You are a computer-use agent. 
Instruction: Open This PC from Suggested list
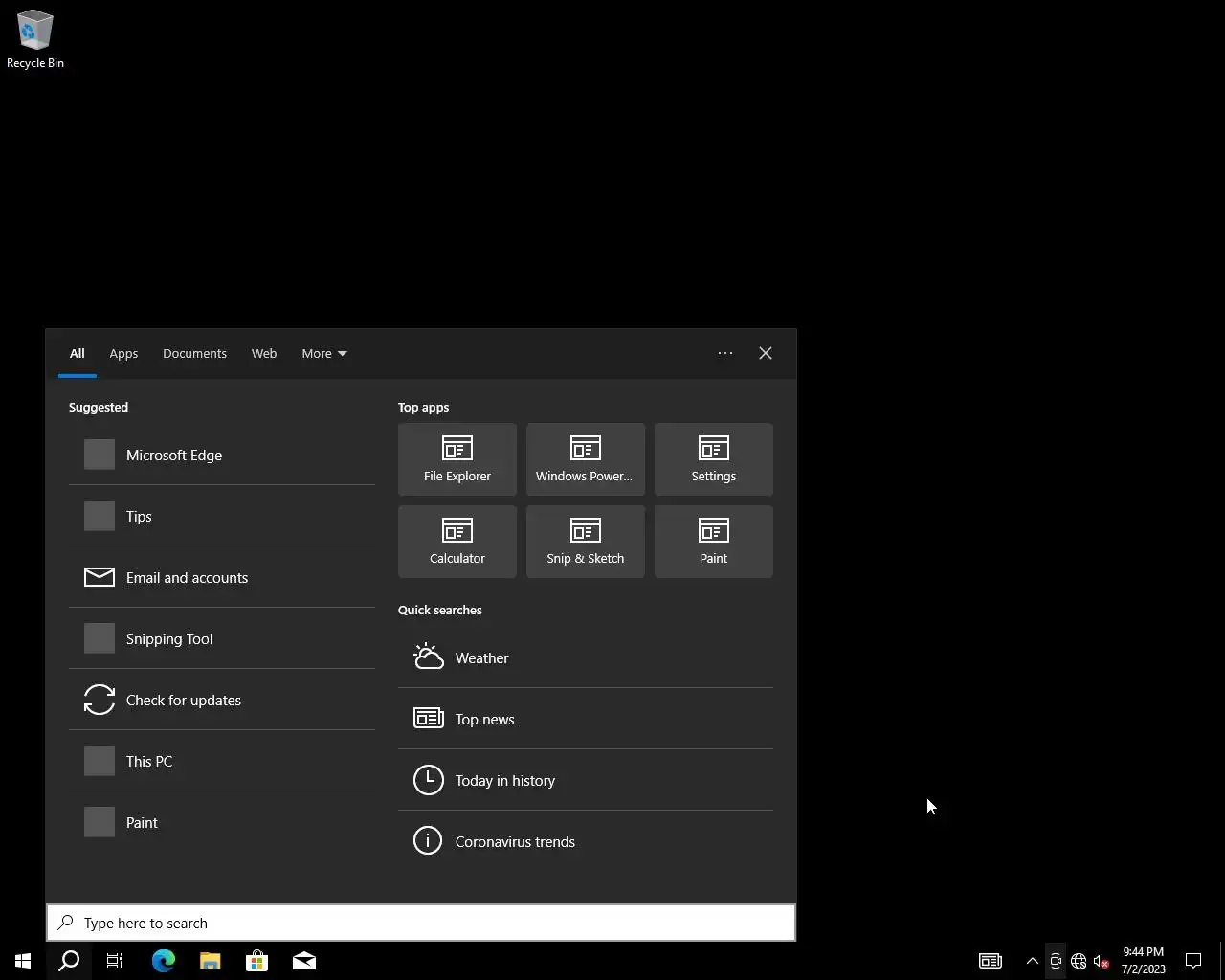click(222, 761)
